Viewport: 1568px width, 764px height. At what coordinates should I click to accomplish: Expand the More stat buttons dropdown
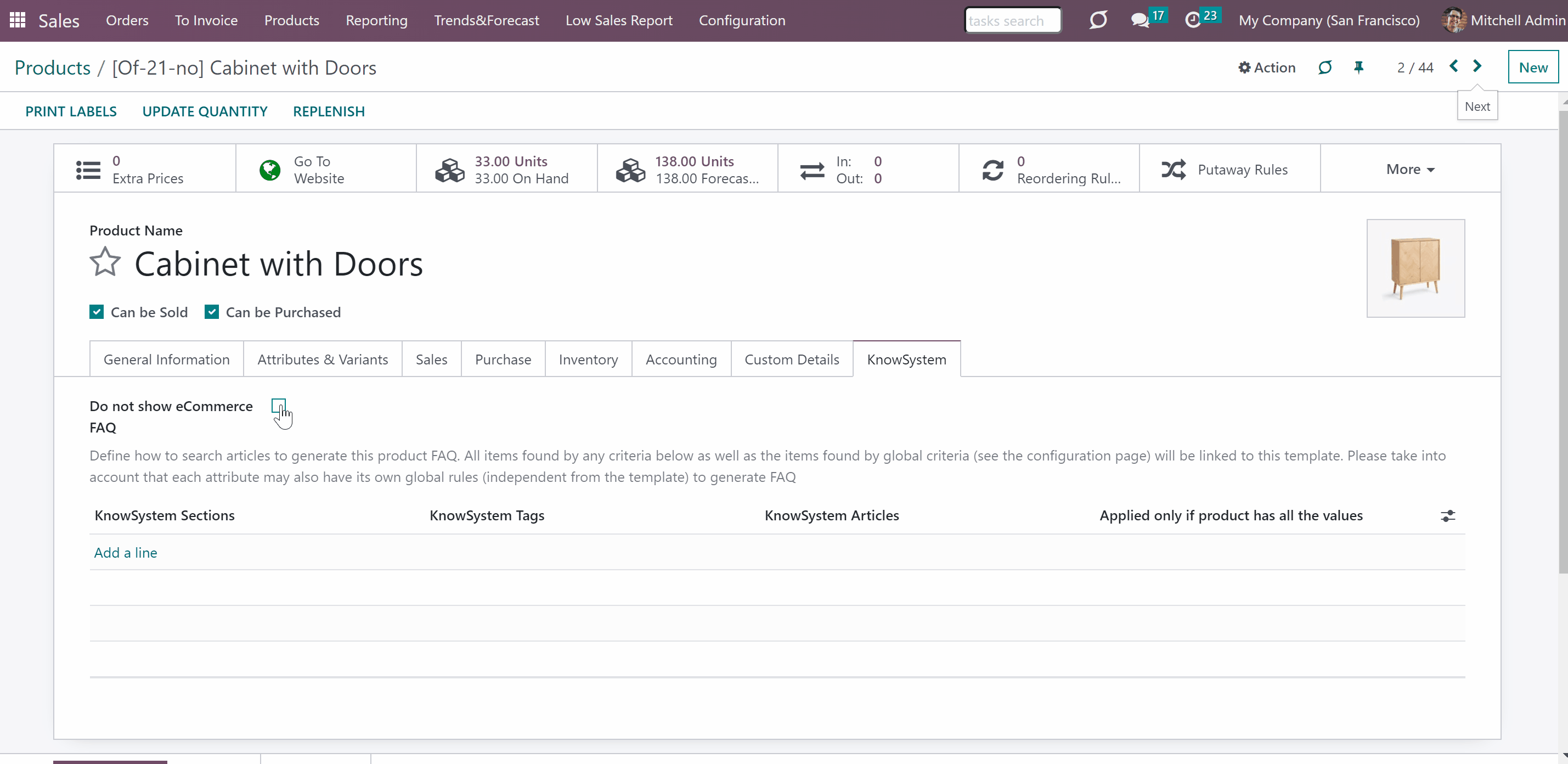pos(1411,169)
